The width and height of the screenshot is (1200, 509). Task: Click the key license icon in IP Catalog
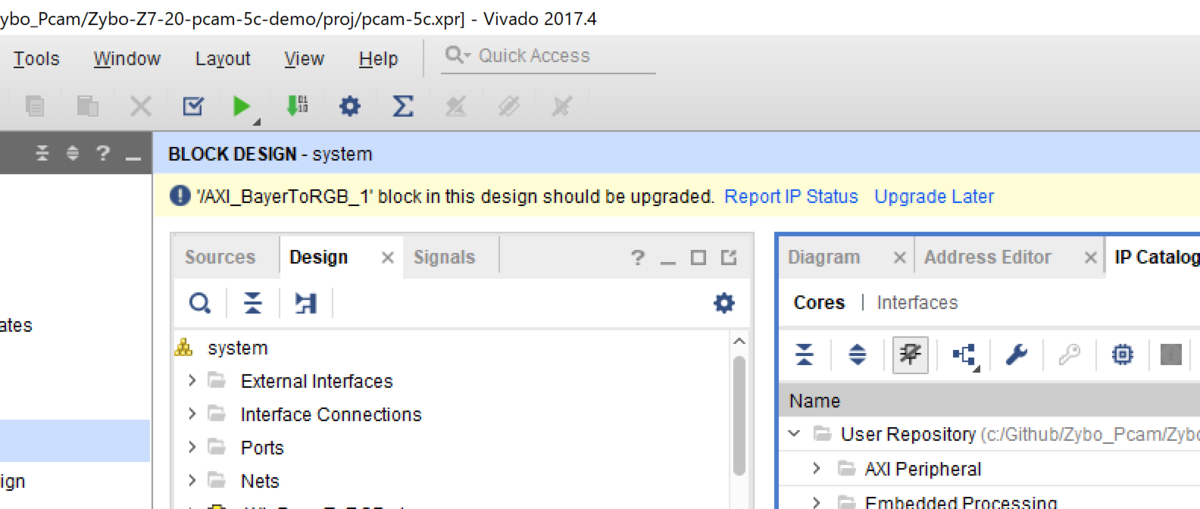coord(1069,354)
